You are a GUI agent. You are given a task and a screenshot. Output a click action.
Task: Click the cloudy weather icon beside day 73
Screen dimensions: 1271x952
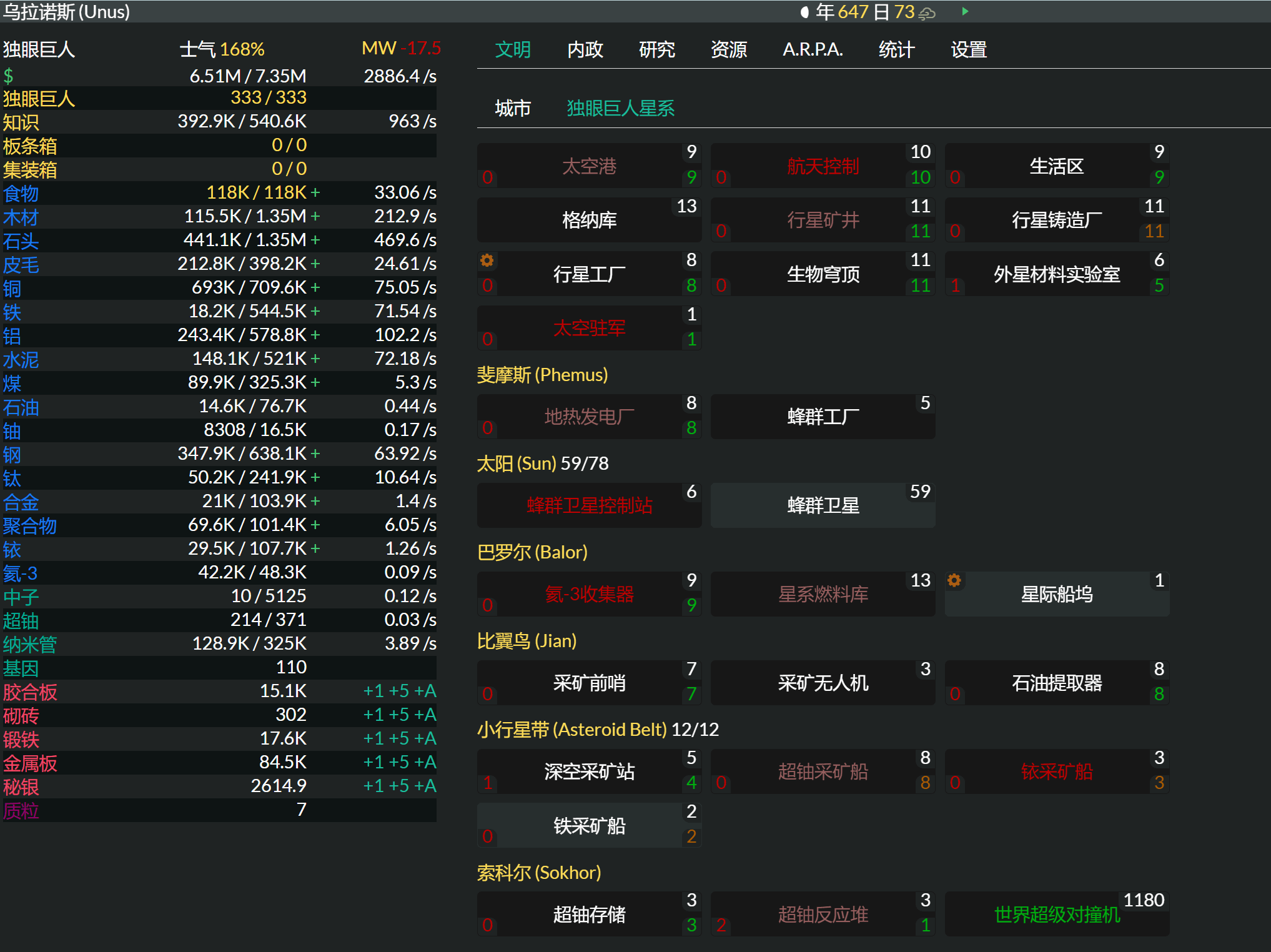927,12
